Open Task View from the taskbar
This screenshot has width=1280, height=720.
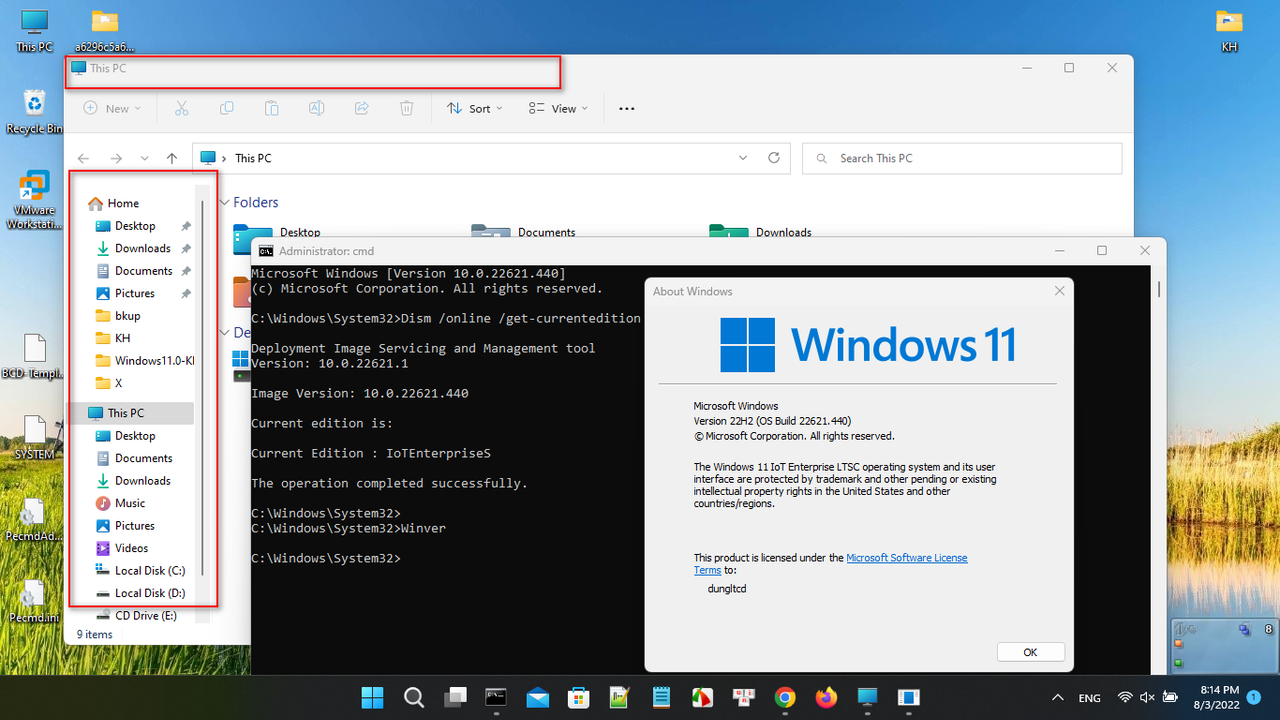coord(455,697)
